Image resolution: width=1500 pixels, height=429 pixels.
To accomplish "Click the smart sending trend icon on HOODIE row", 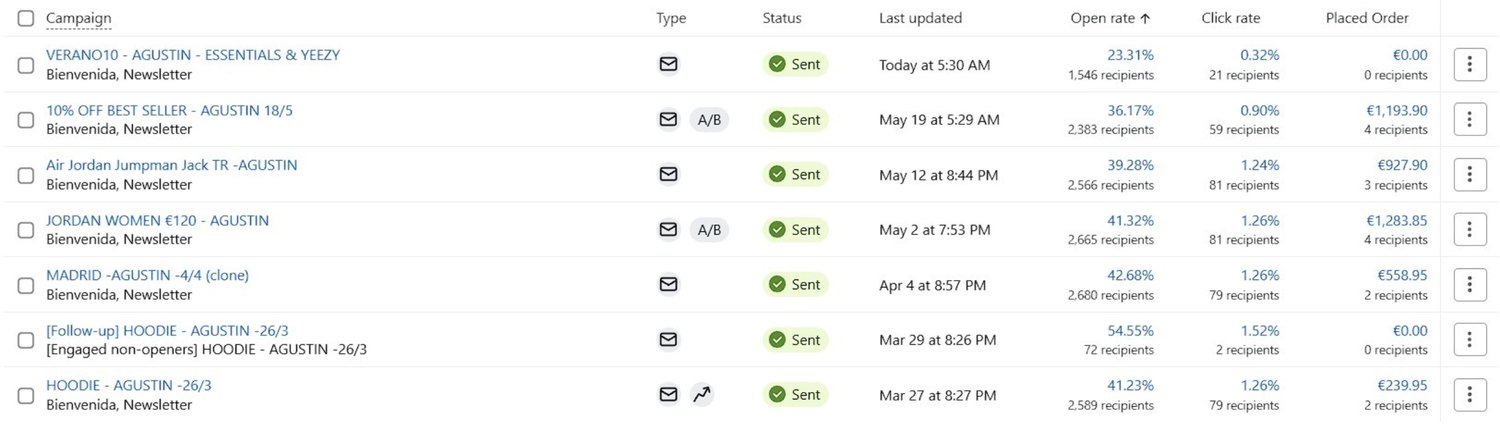I will pos(702,394).
